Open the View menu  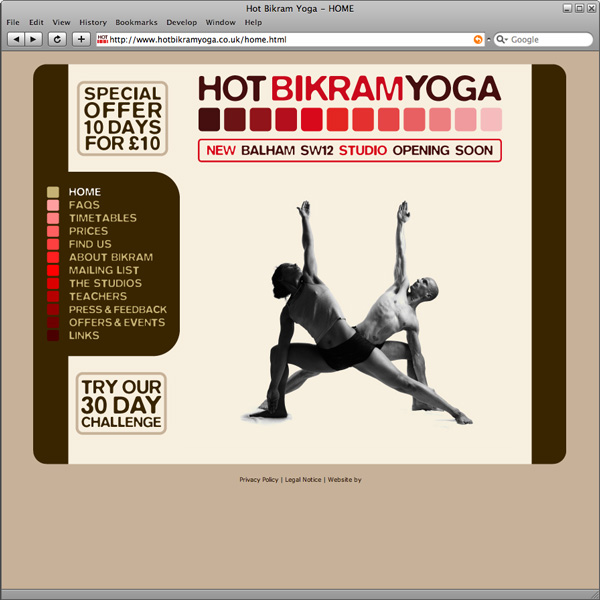click(61, 22)
